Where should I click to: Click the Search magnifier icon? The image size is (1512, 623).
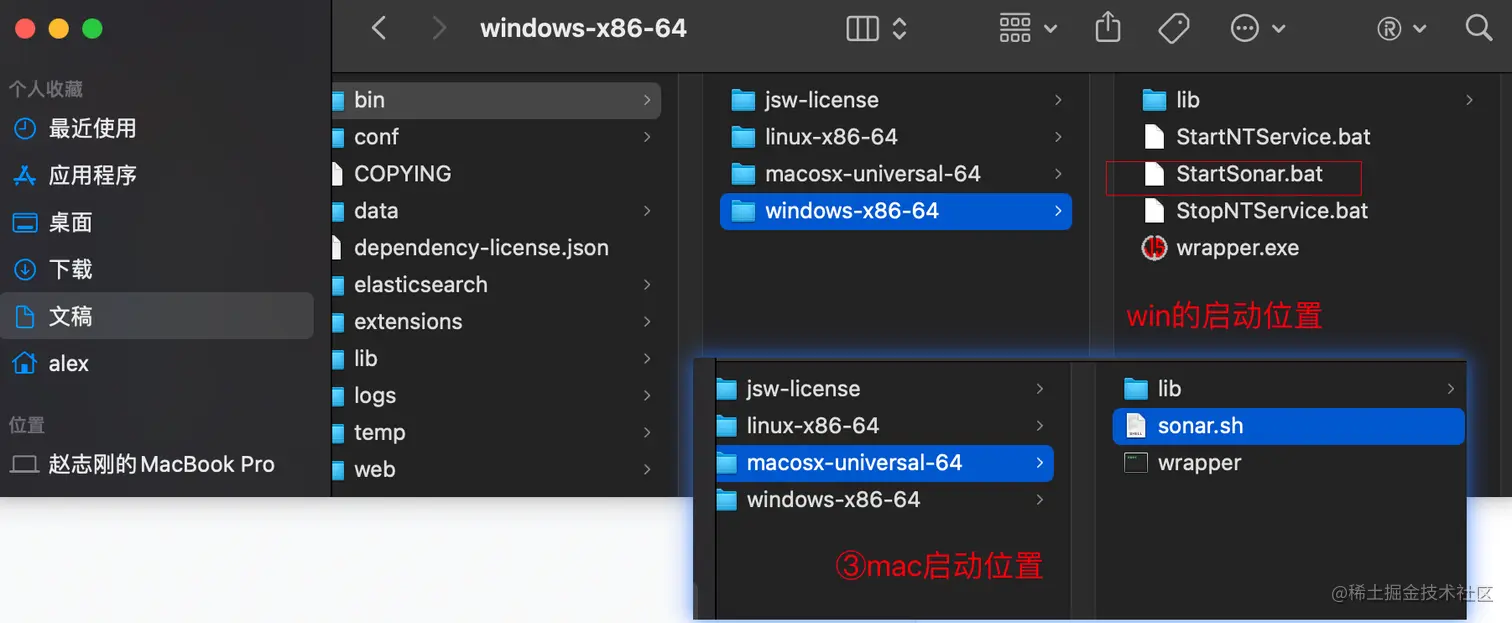pos(1479,27)
